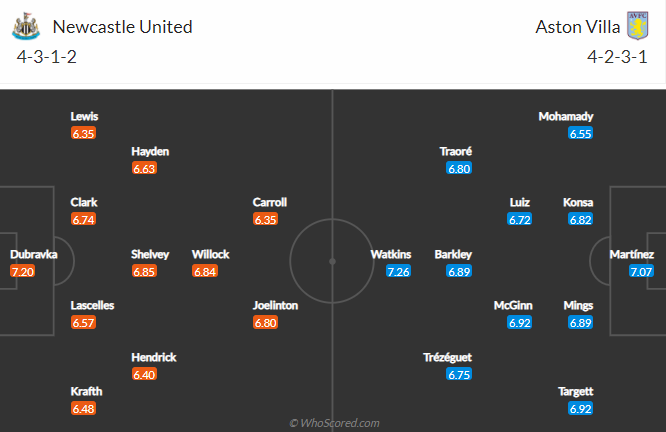Select player Krafth on the pitch
Screen dimensions: 666x432
click(x=85, y=391)
